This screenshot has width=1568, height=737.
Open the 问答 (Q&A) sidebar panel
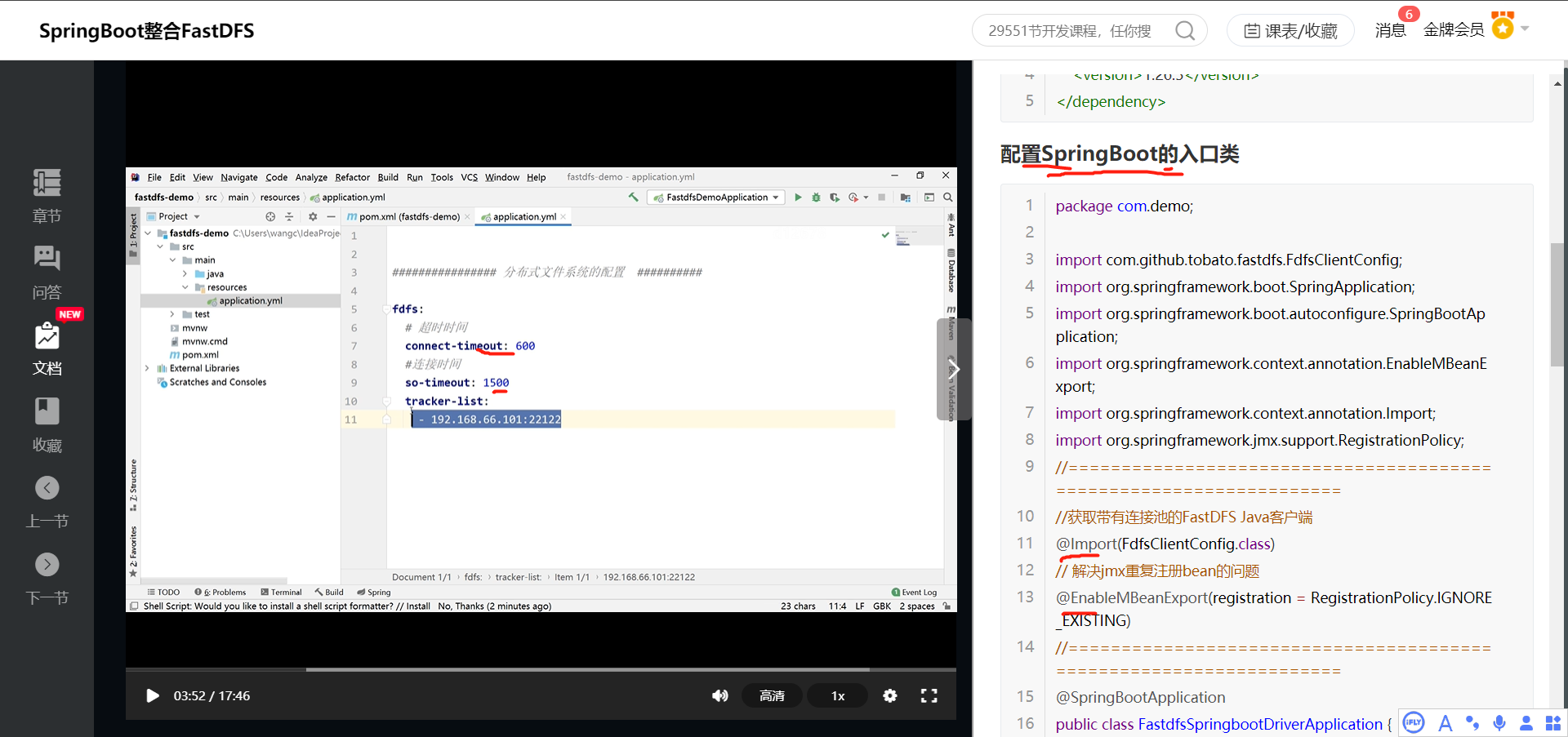point(47,273)
